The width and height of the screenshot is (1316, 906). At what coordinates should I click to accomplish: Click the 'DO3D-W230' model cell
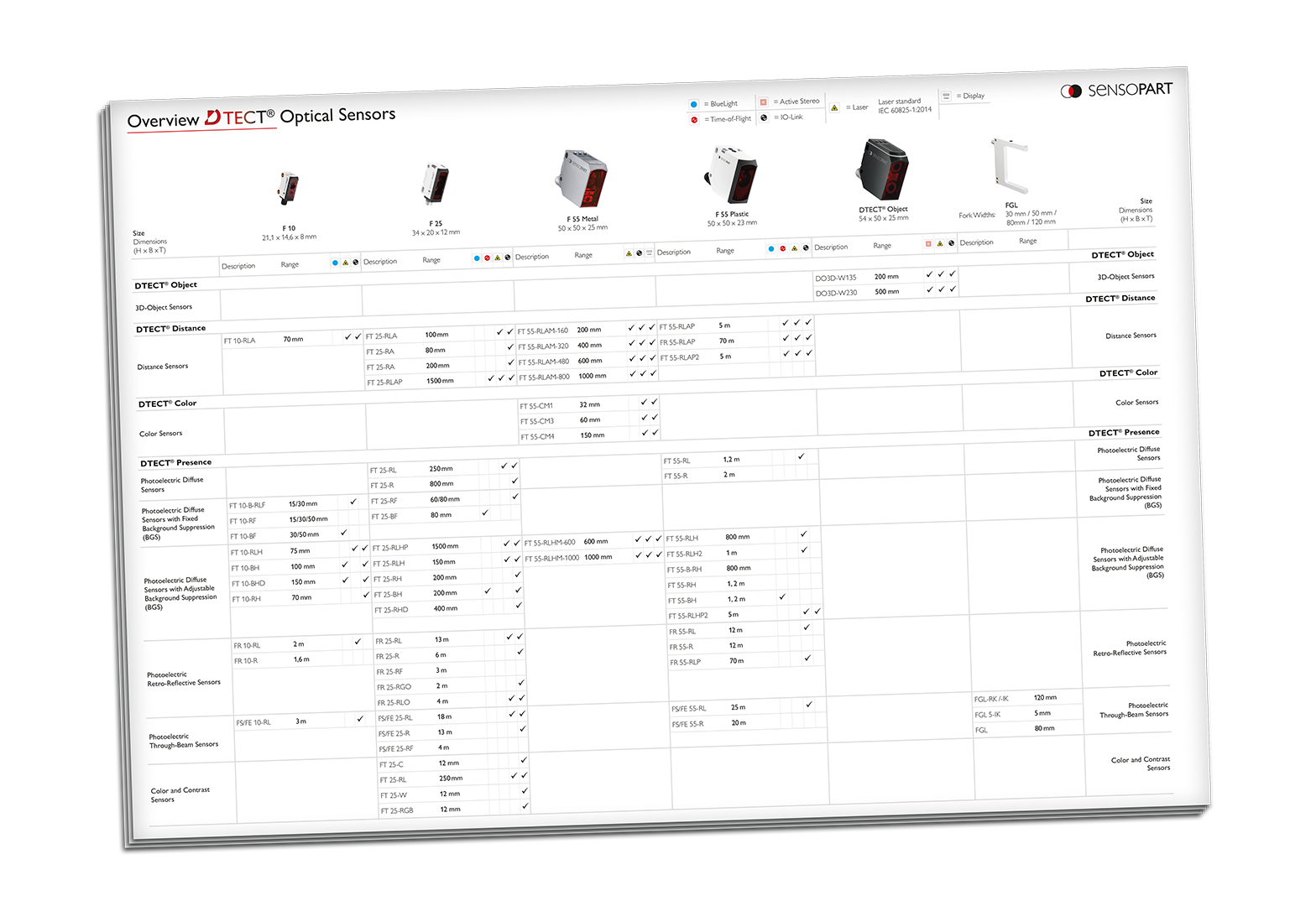(x=836, y=294)
